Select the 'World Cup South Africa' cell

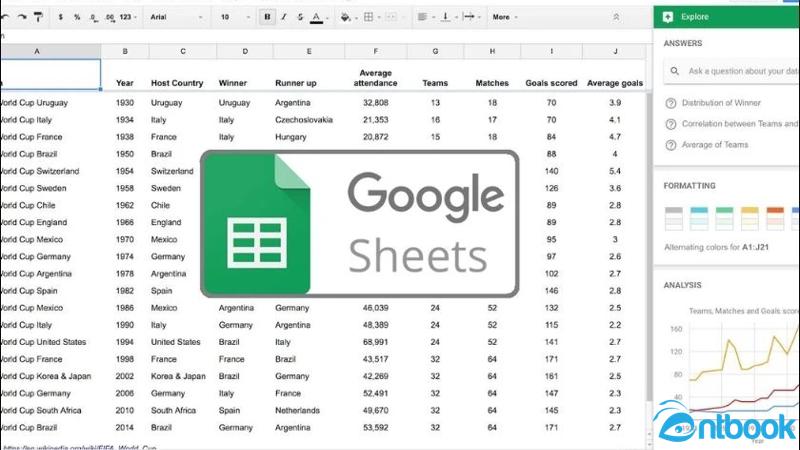pyautogui.click(x=41, y=410)
